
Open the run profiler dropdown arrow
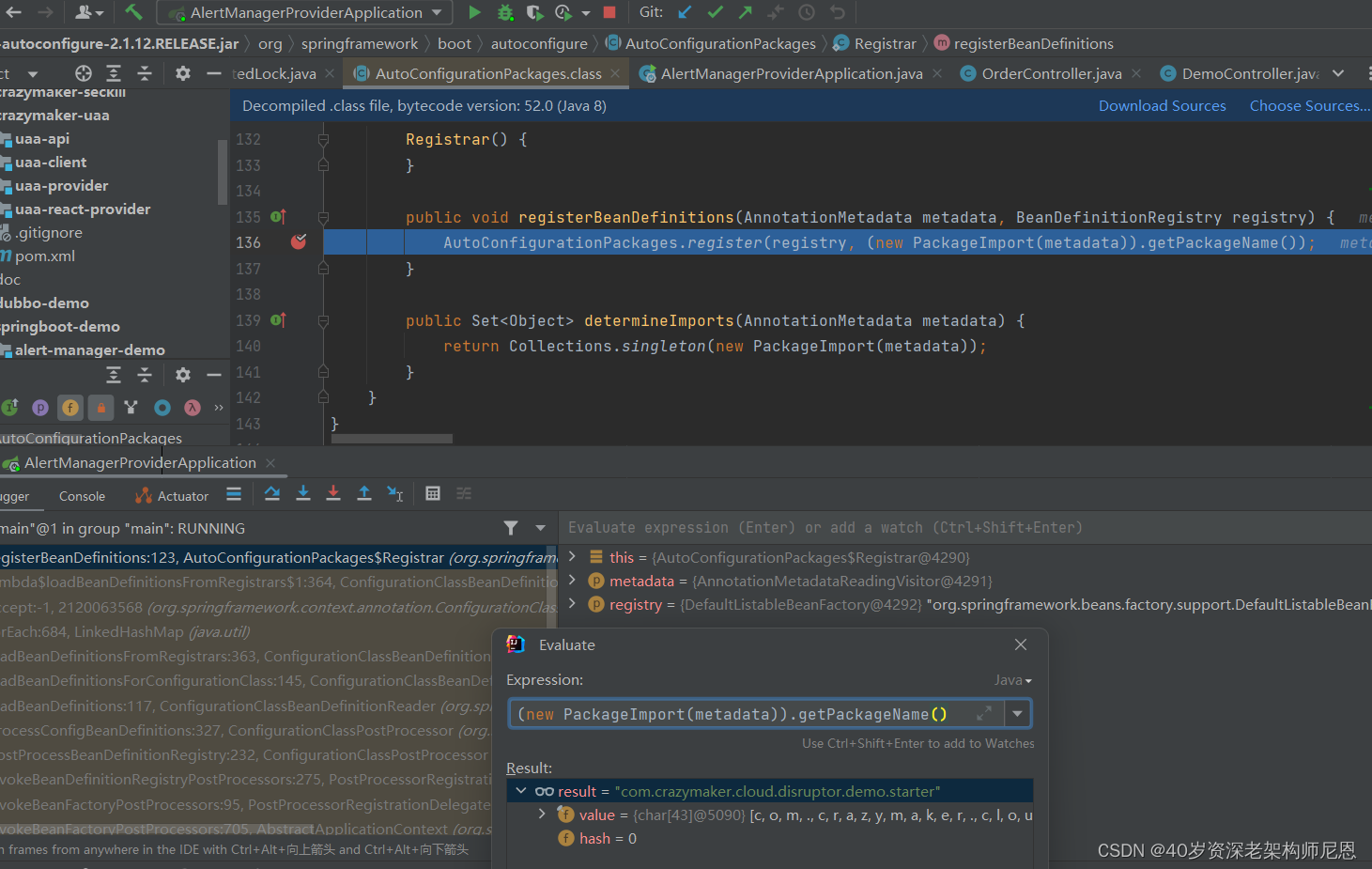pyautogui.click(x=586, y=13)
